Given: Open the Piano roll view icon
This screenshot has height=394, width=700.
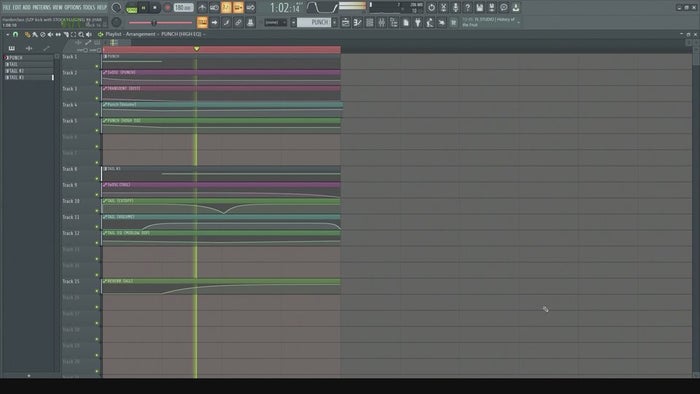Looking at the screenshot, I should [358, 22].
